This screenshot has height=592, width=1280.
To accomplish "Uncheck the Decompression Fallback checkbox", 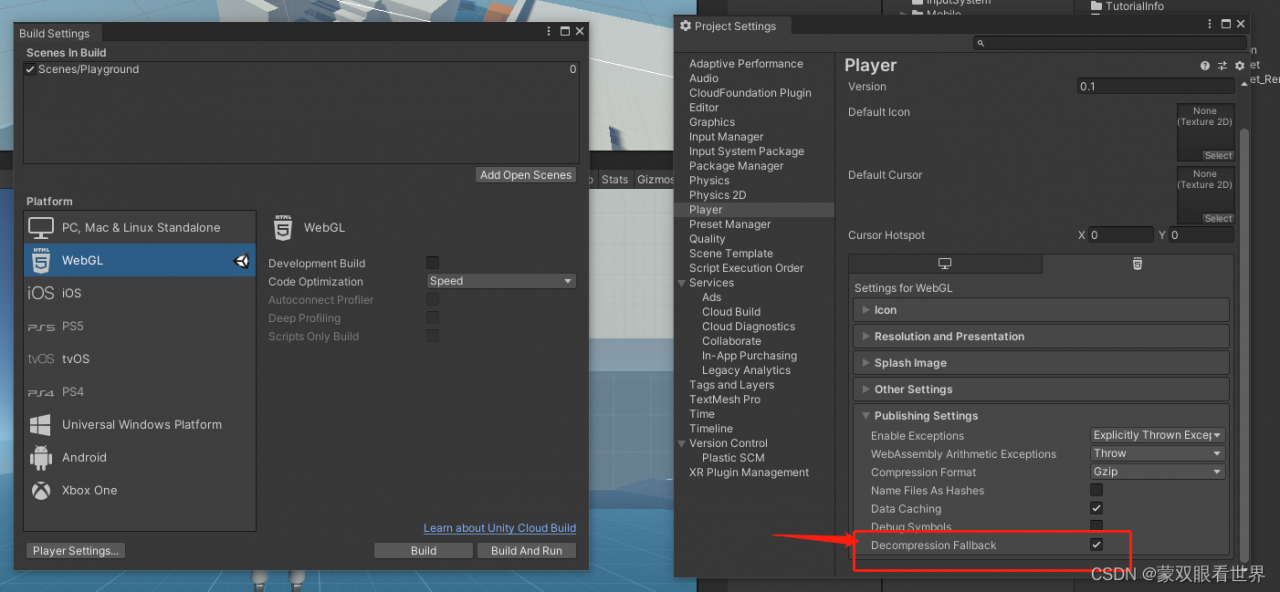I will (x=1096, y=545).
